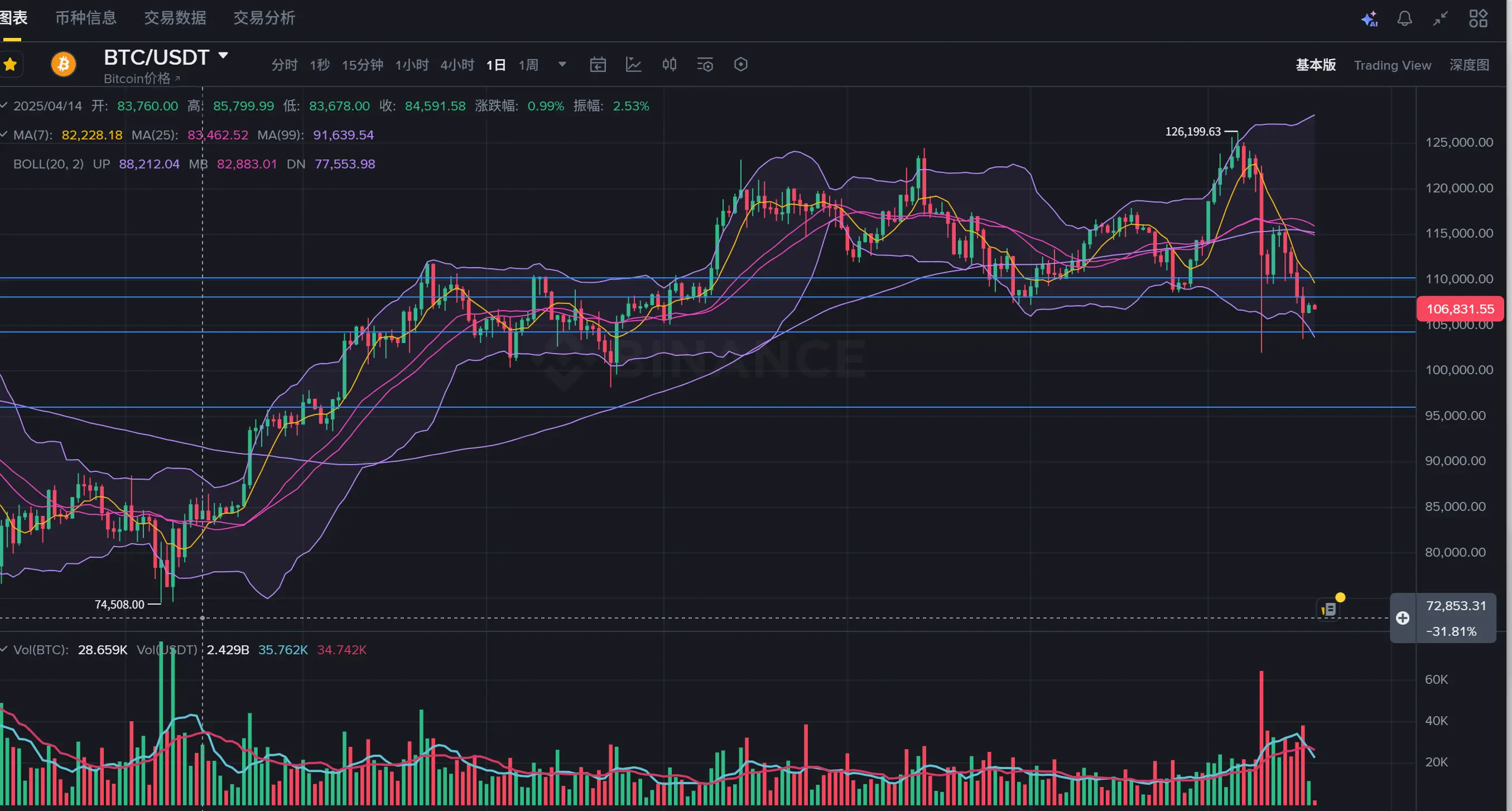Open the candlestick chart style icon

(x=669, y=65)
